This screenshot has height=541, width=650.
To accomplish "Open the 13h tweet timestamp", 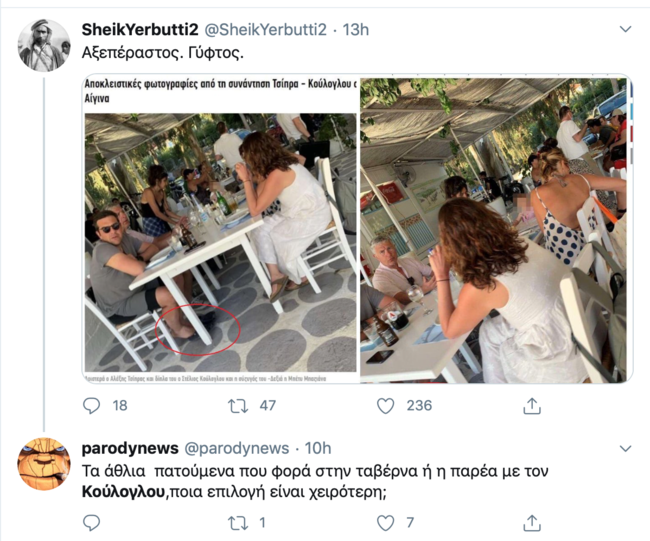I will (x=356, y=30).
